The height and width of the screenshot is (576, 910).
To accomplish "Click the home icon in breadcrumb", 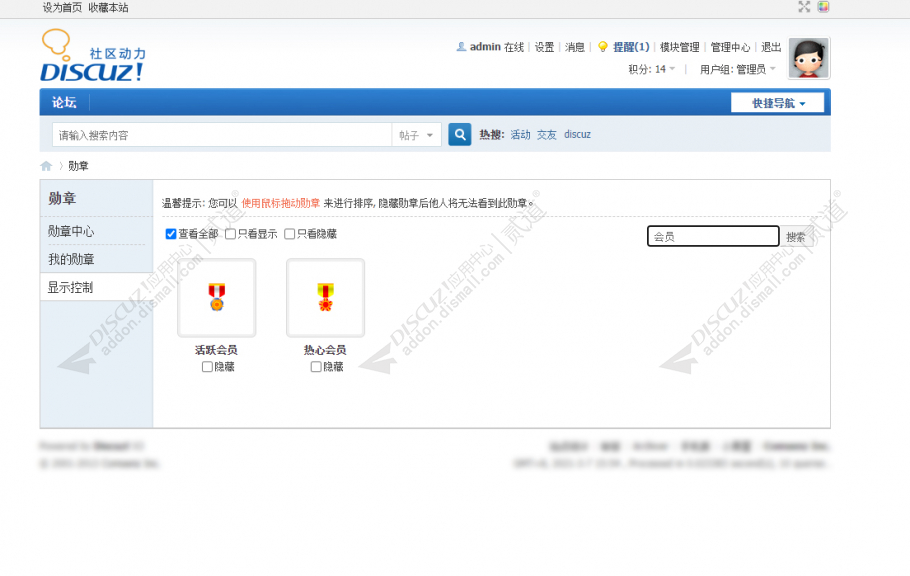I will coord(46,166).
